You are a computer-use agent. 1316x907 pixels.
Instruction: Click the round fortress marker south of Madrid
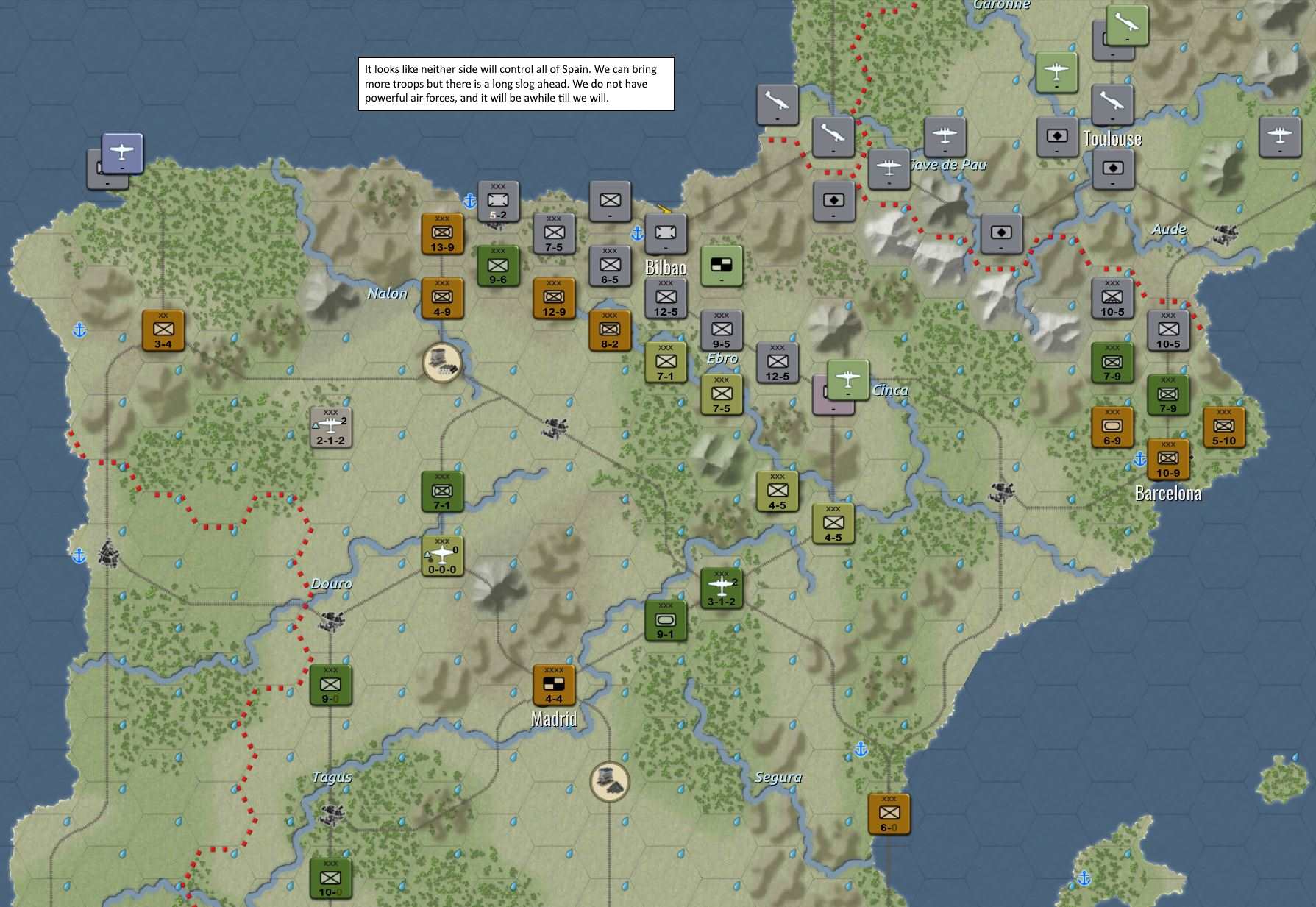tap(610, 782)
